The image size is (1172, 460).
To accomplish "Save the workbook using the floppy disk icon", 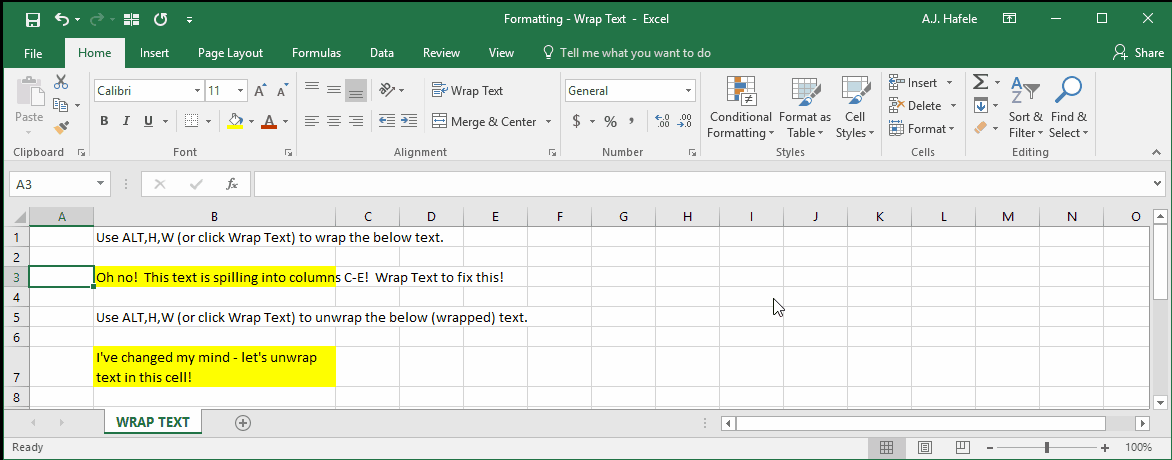I will (x=33, y=19).
